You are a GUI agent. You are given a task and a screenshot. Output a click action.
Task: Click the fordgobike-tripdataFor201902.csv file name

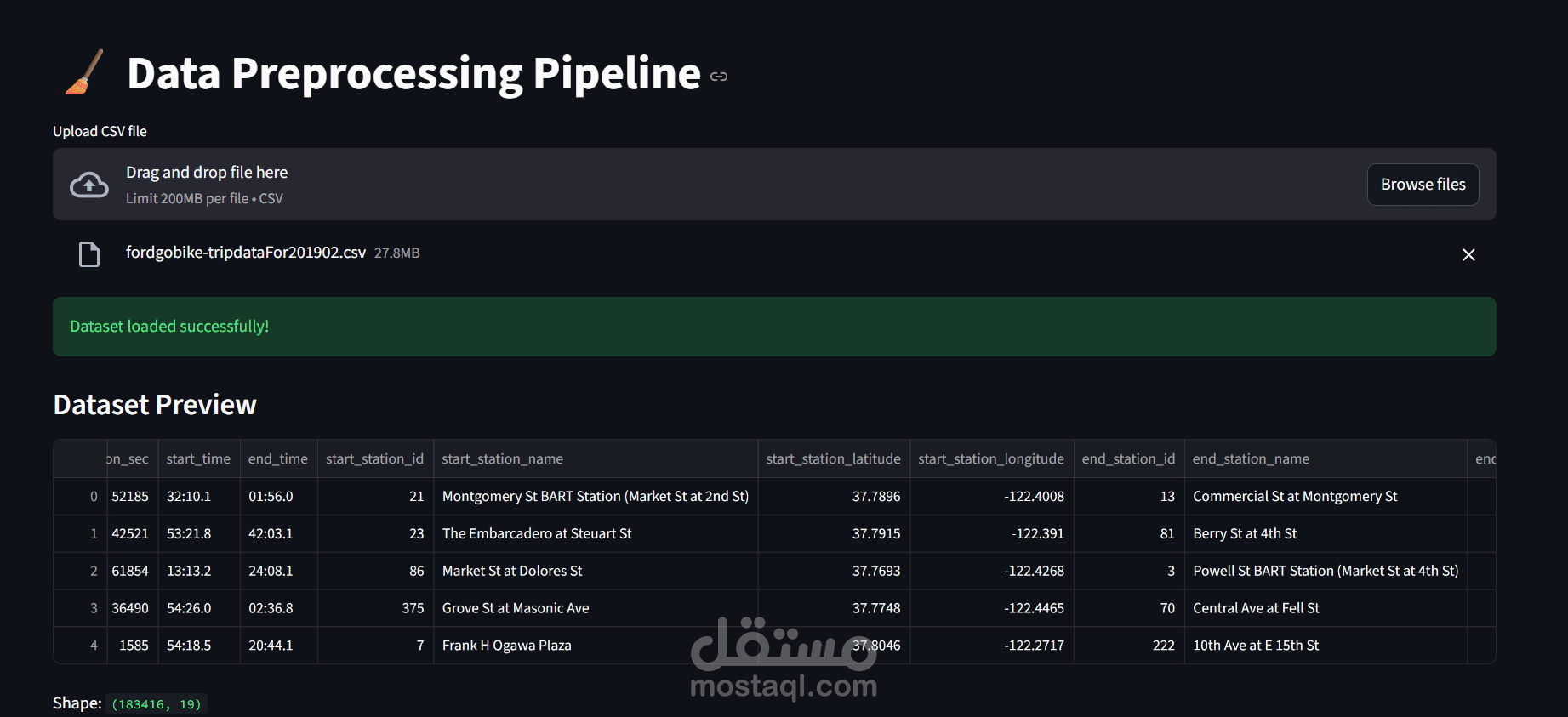246,253
